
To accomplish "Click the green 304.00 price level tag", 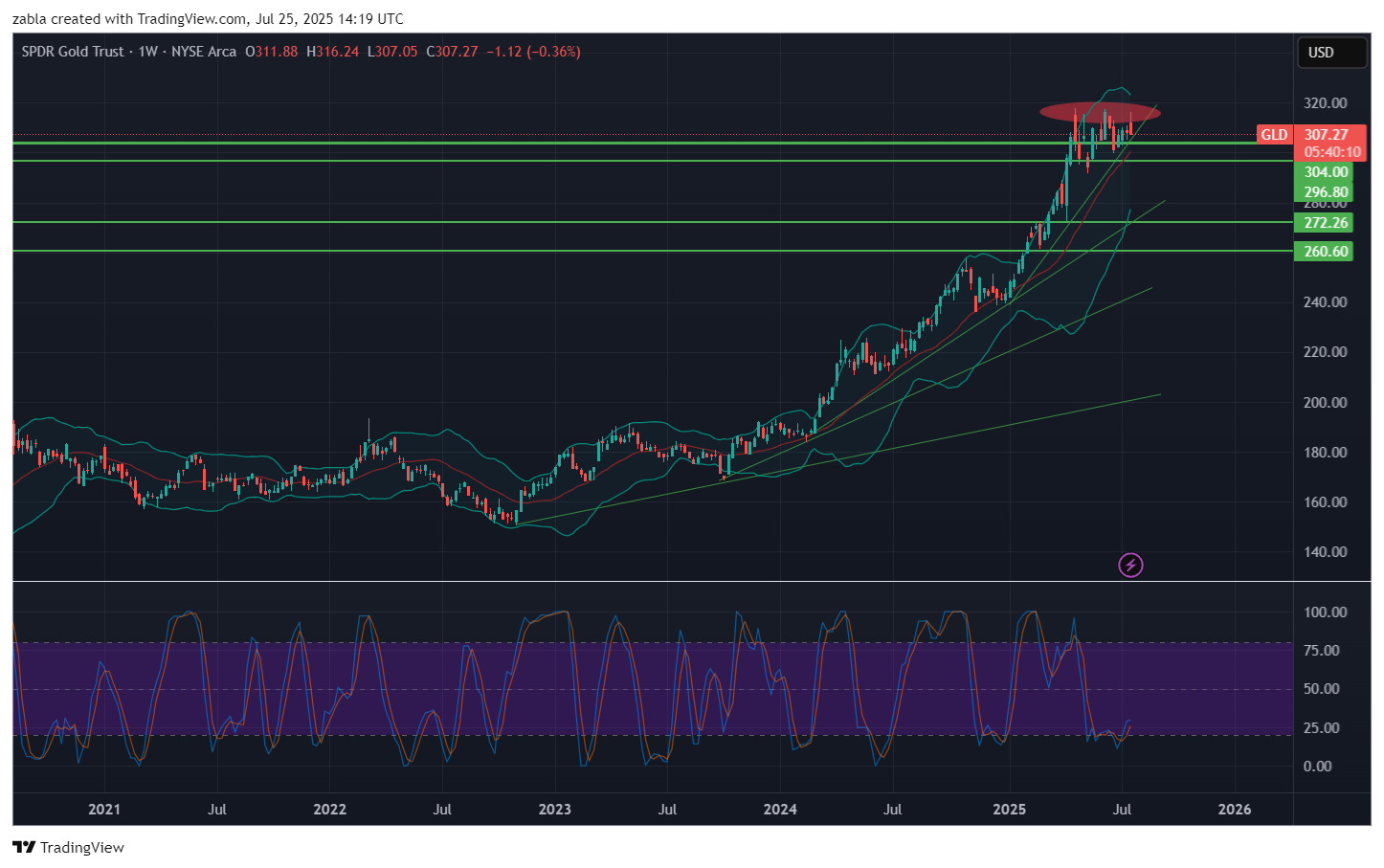I will coord(1325,172).
